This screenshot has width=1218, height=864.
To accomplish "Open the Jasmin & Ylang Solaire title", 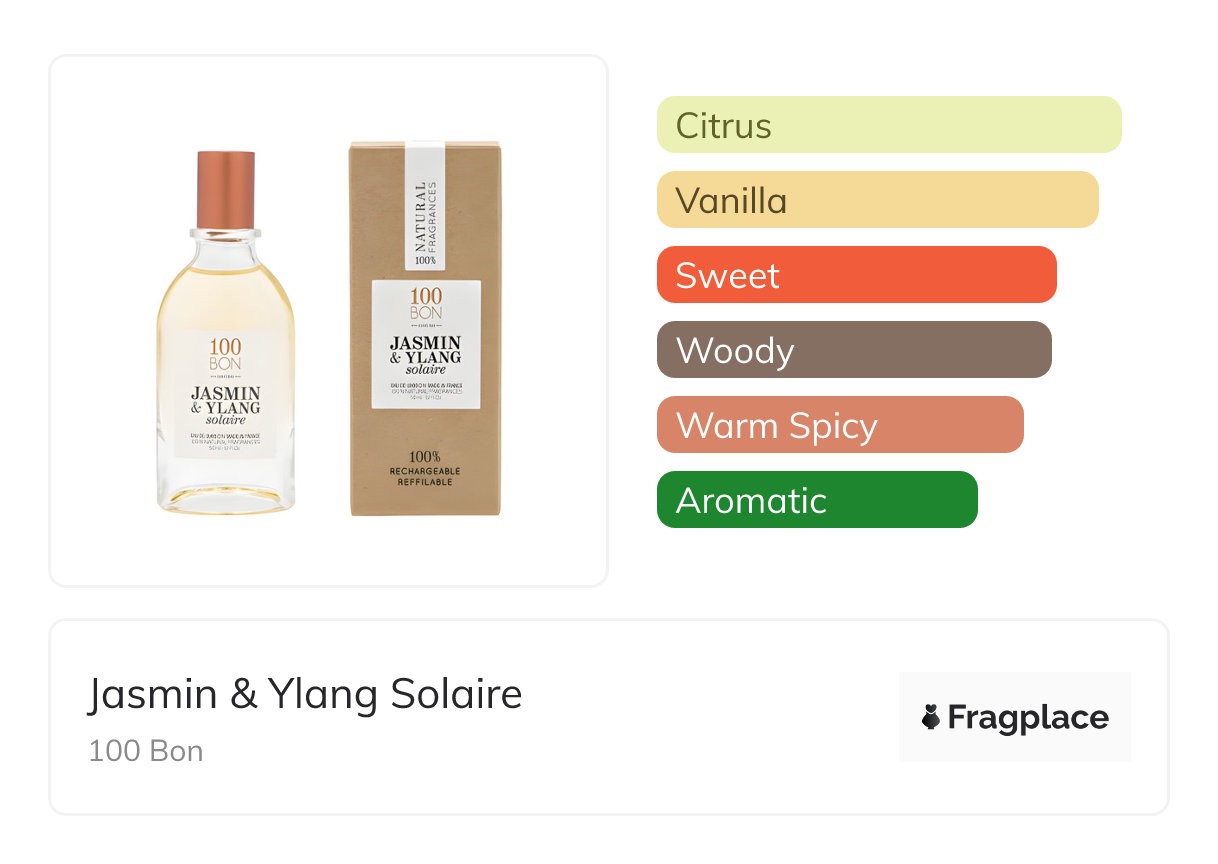I will [x=305, y=694].
